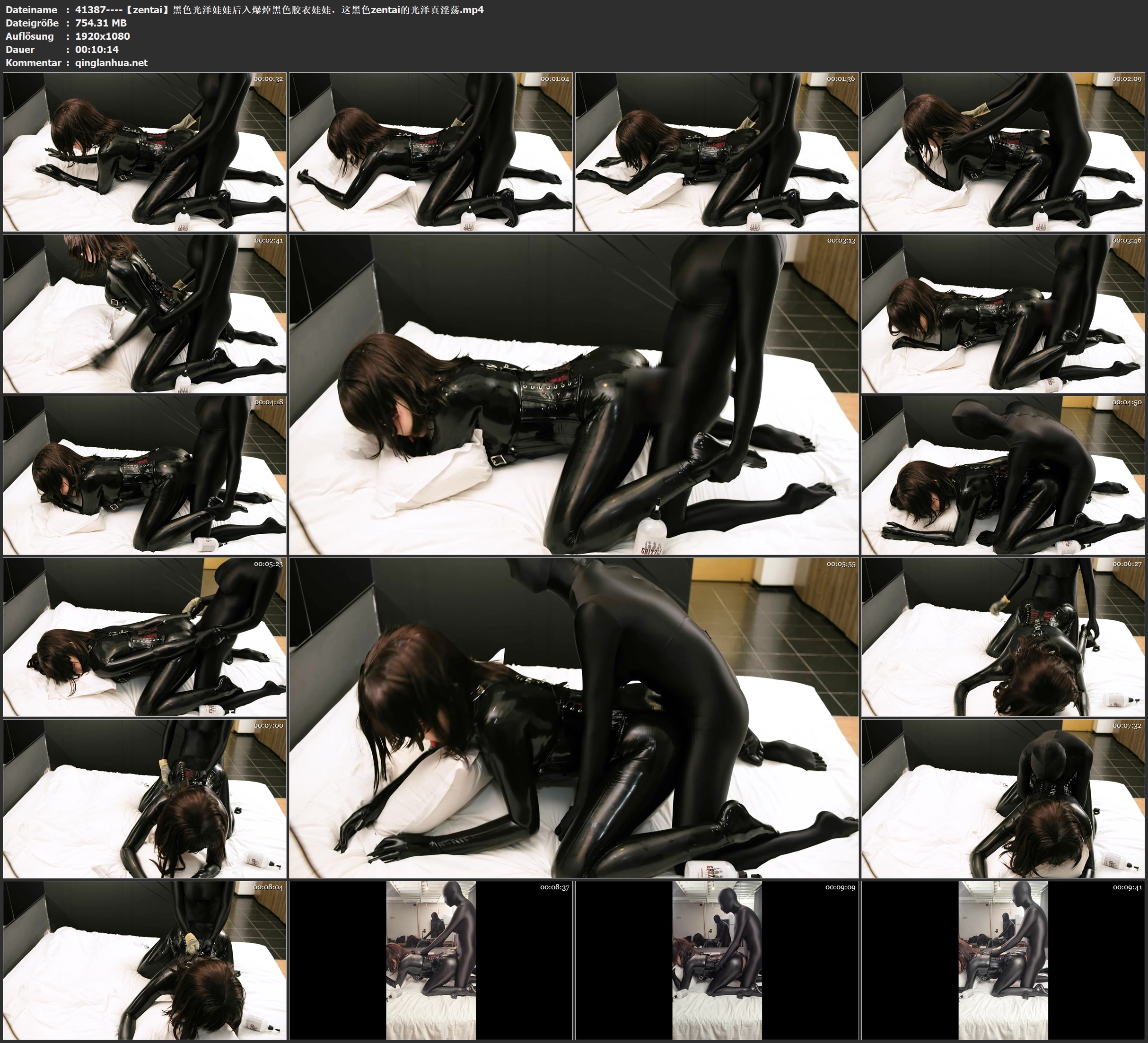
Task: Open the vertical frame at 00:08:37
Action: (x=431, y=960)
